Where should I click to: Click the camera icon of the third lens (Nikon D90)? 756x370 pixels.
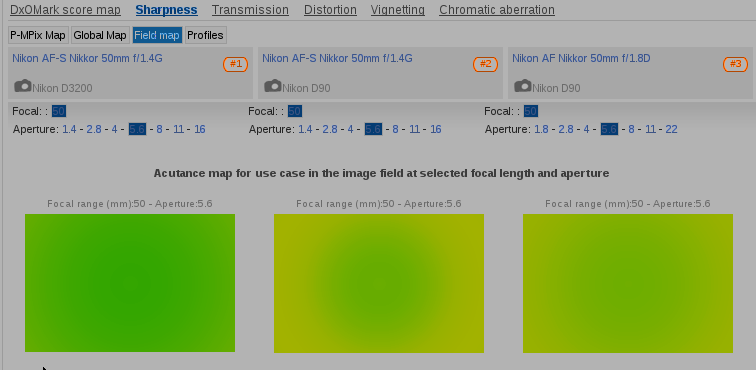523,86
